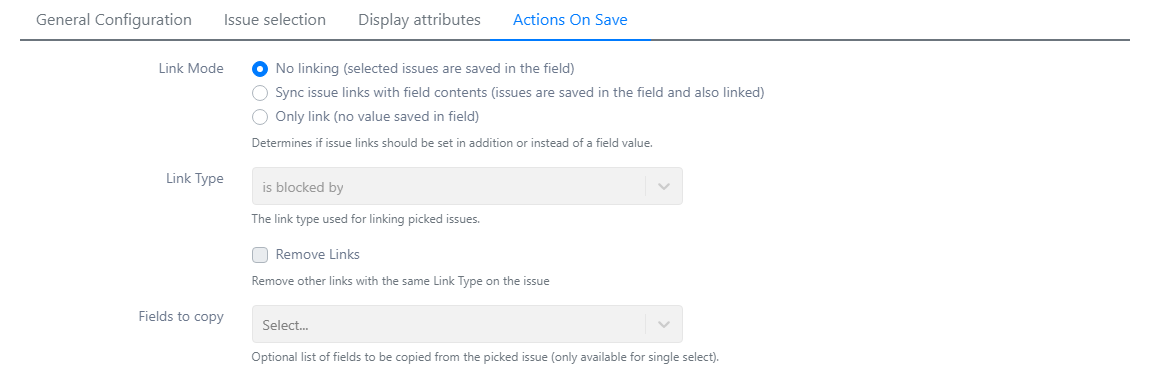Click the 'is blocked by' Link Type field
The height and width of the screenshot is (391, 1150).
(467, 186)
